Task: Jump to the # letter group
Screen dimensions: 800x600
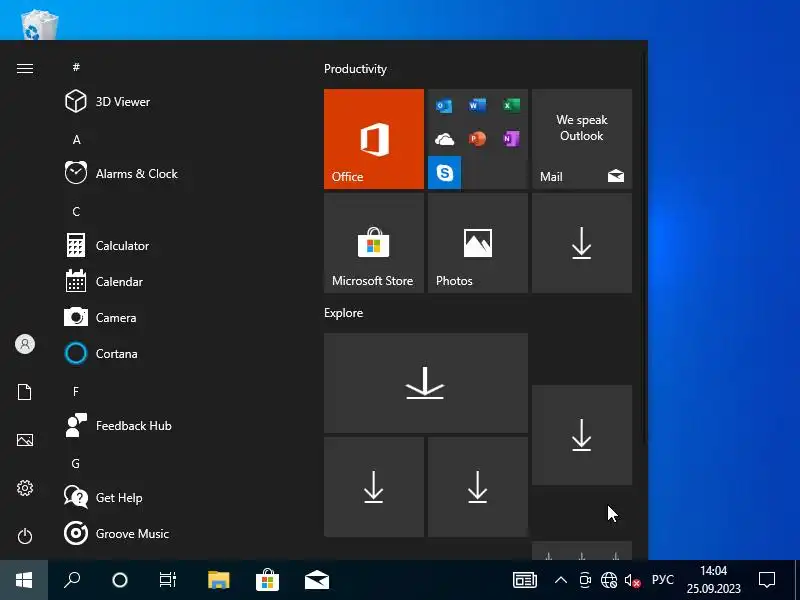Action: 76,67
